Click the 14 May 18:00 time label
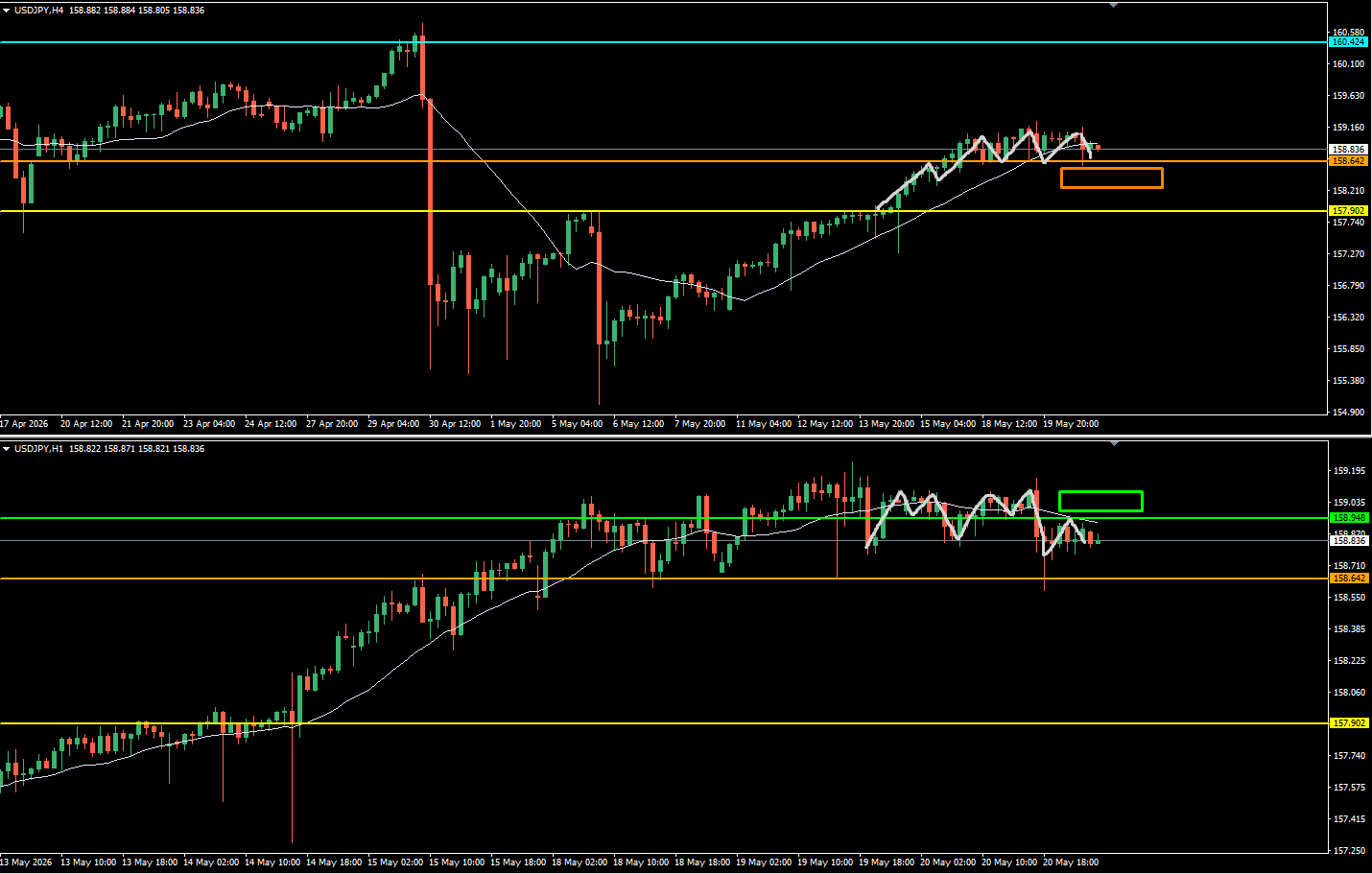Viewport: 1372px width, 874px height. click(334, 862)
